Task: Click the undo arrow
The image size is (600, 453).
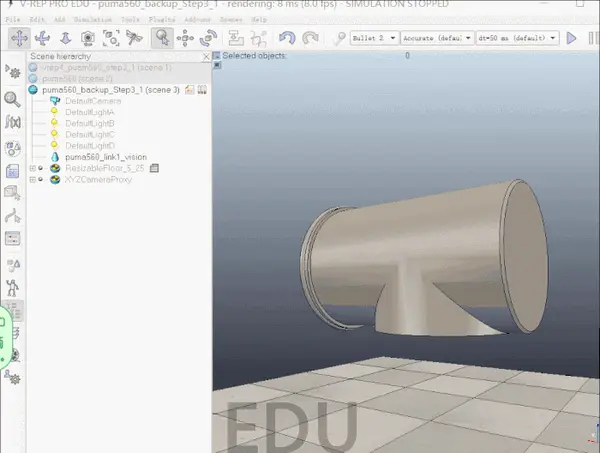Action: (287, 38)
